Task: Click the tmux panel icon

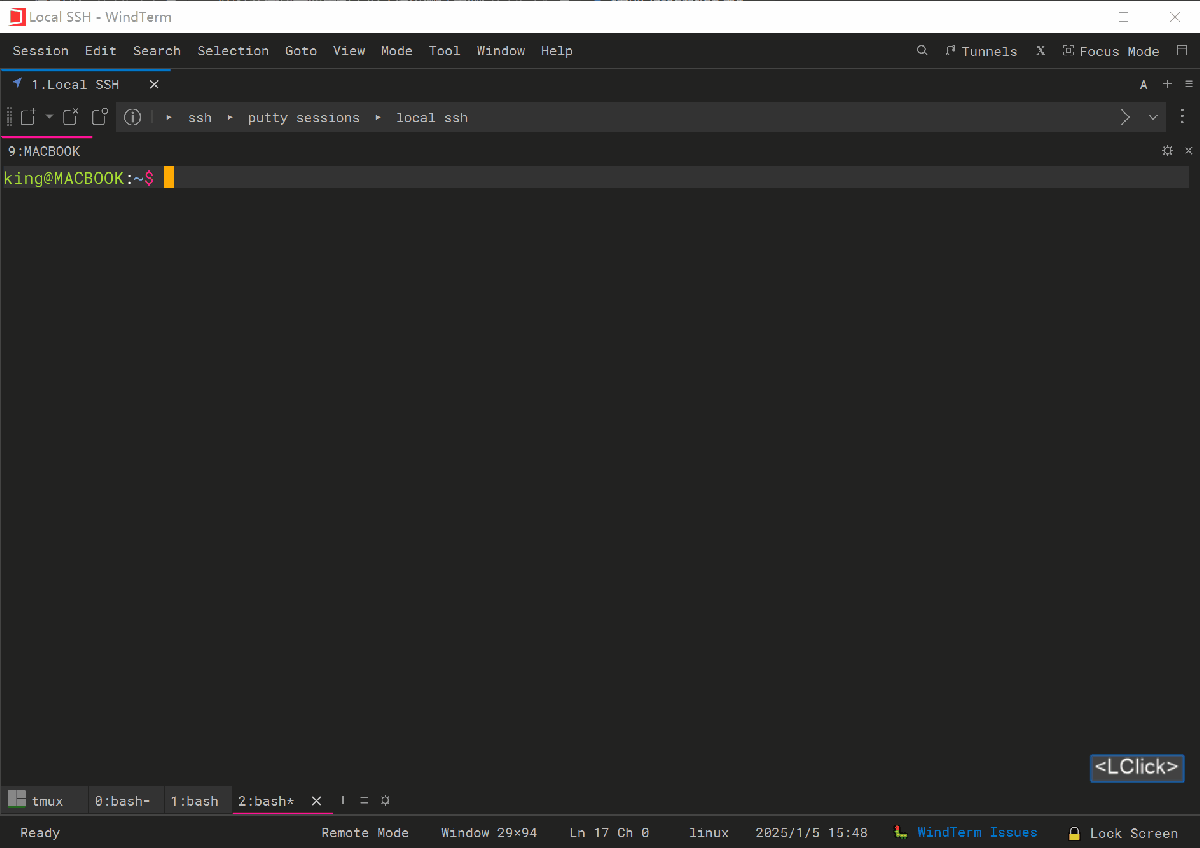Action: tap(16, 799)
